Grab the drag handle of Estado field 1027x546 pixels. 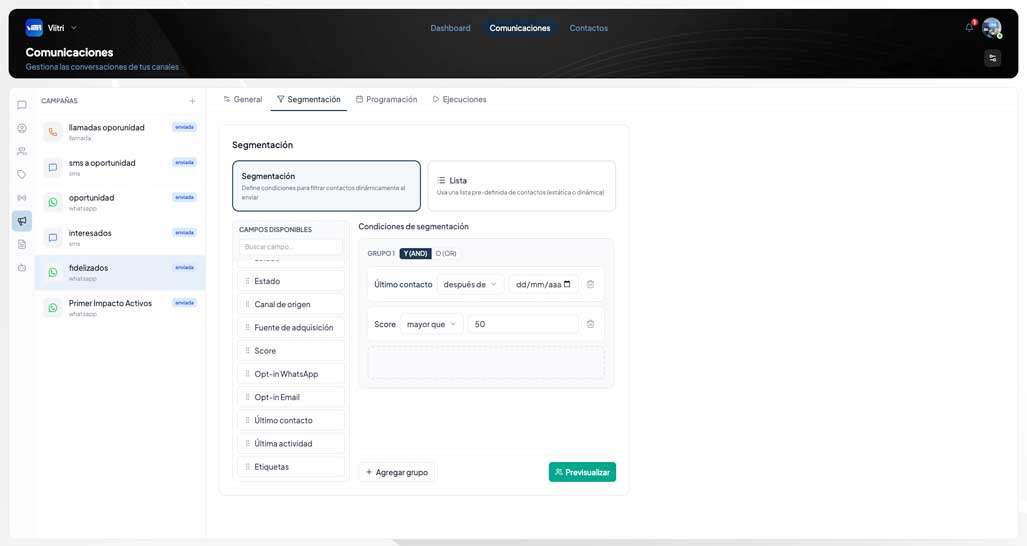tap(247, 281)
